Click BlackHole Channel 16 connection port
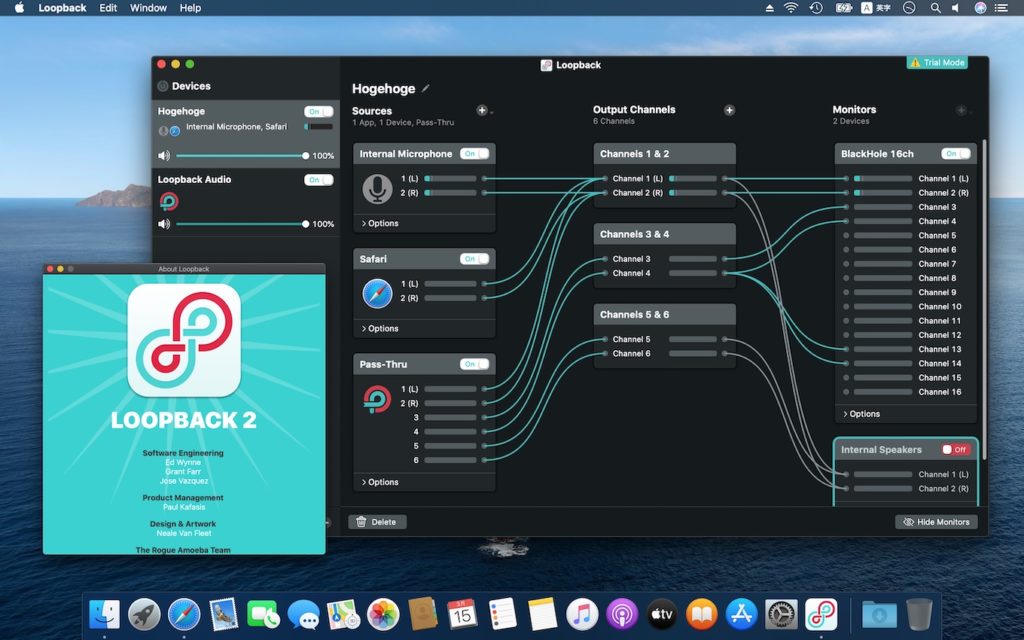 pyautogui.click(x=846, y=392)
